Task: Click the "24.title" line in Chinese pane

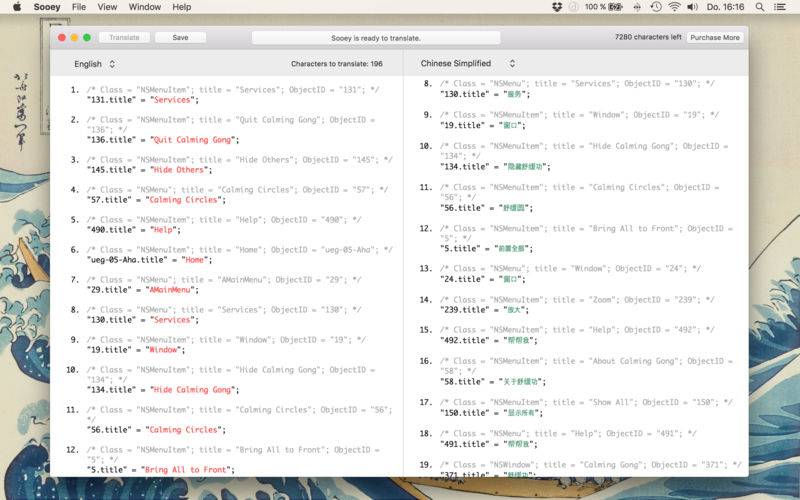Action: point(483,279)
